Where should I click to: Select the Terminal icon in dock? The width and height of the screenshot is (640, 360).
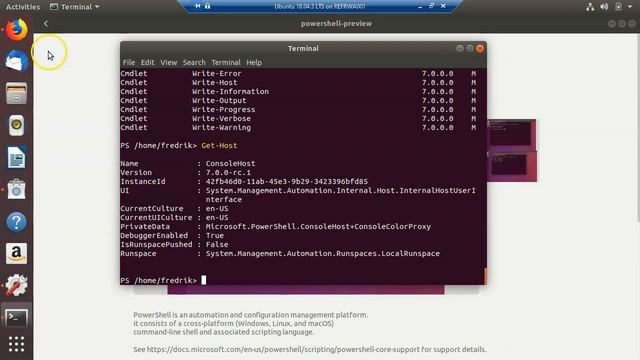16,318
